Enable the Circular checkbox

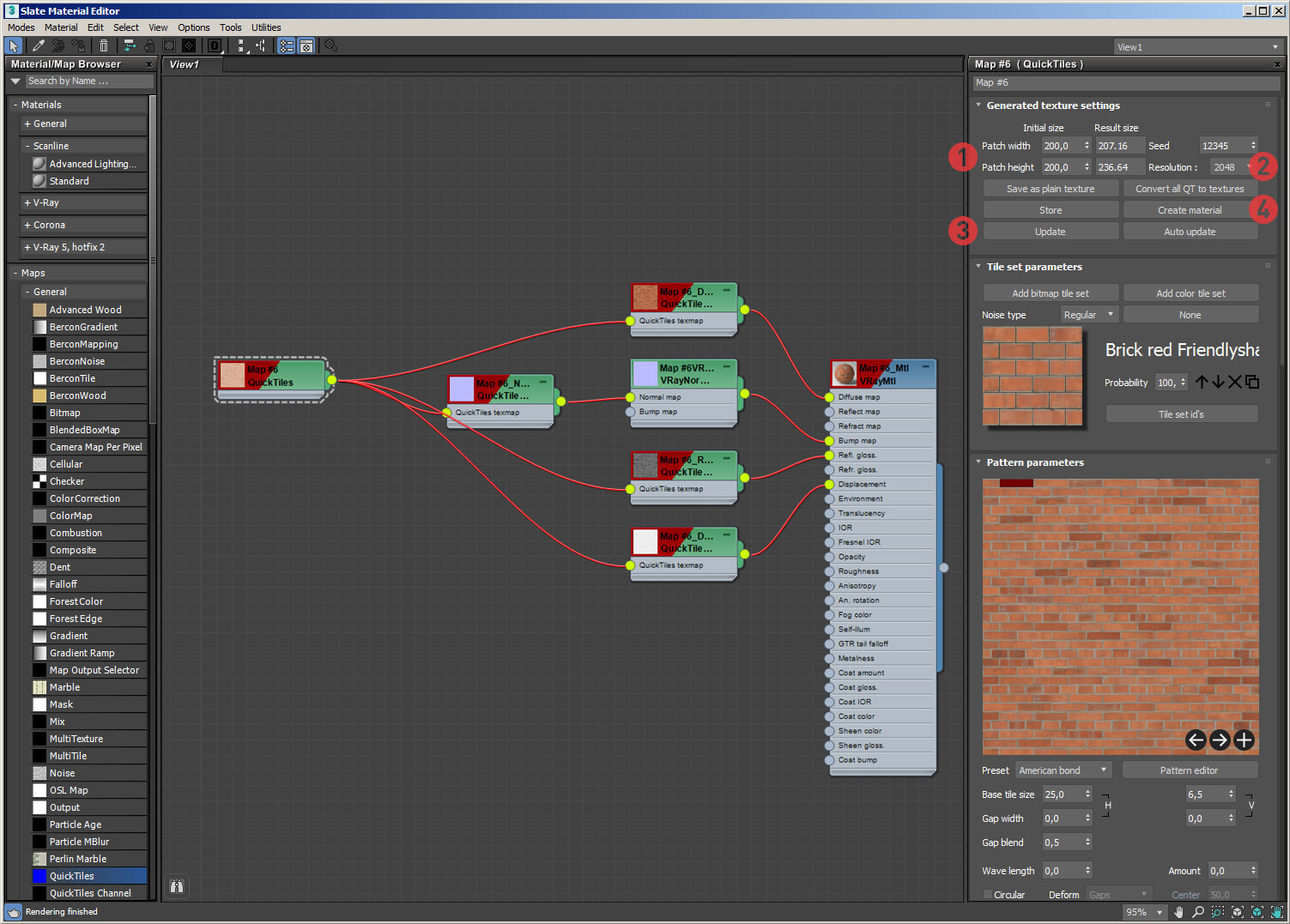[x=987, y=895]
